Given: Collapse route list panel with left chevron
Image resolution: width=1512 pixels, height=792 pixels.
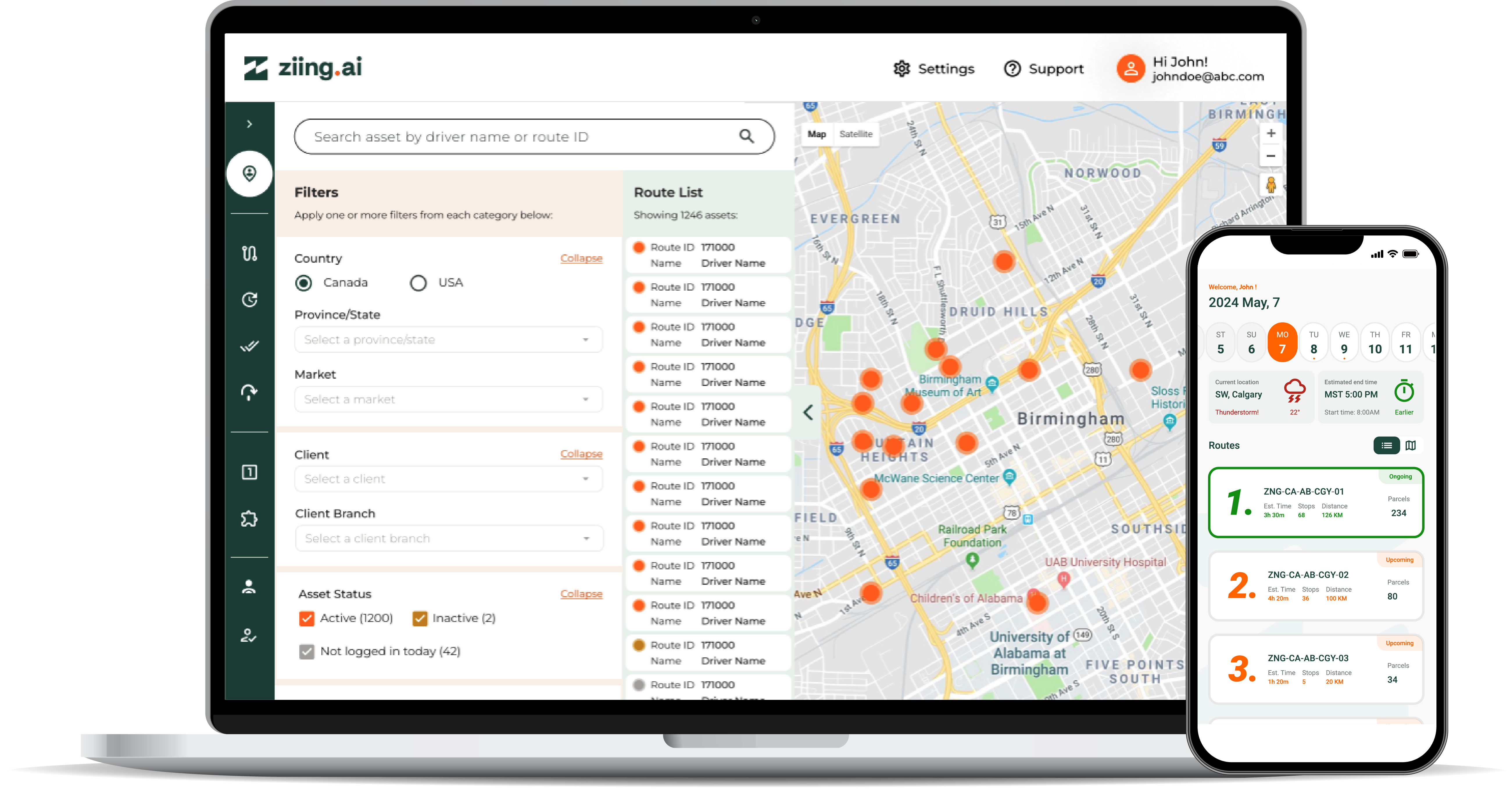Looking at the screenshot, I should (808, 412).
